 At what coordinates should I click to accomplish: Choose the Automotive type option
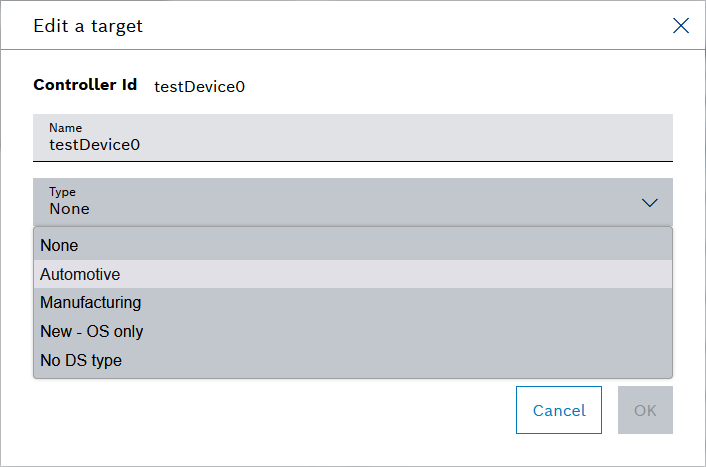click(x=80, y=274)
